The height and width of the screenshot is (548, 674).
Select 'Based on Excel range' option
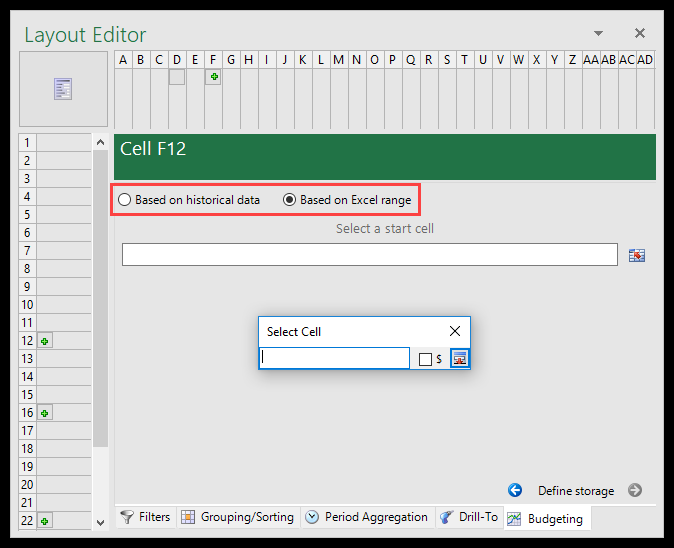(290, 200)
